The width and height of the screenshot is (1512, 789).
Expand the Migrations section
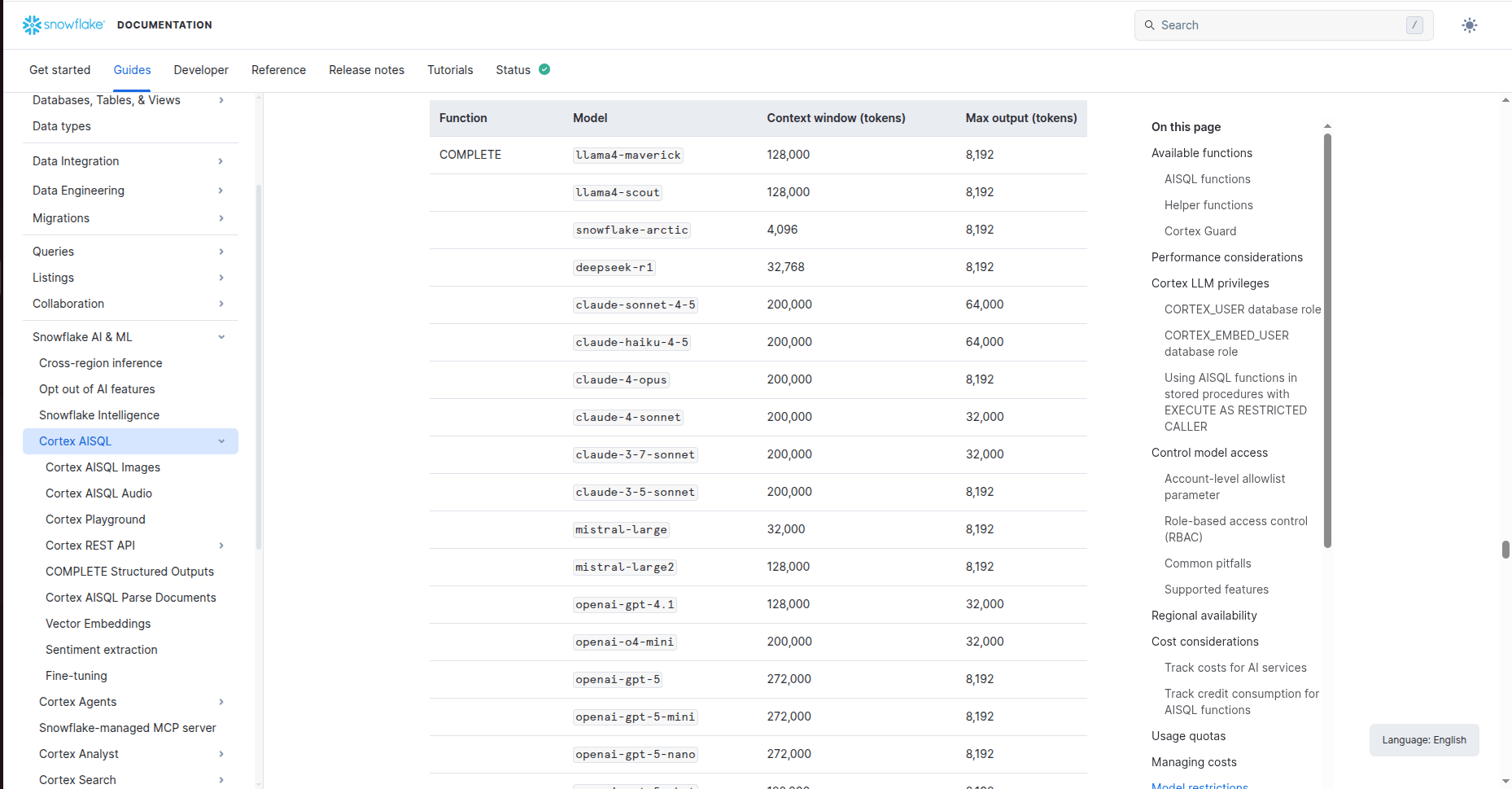[221, 217]
